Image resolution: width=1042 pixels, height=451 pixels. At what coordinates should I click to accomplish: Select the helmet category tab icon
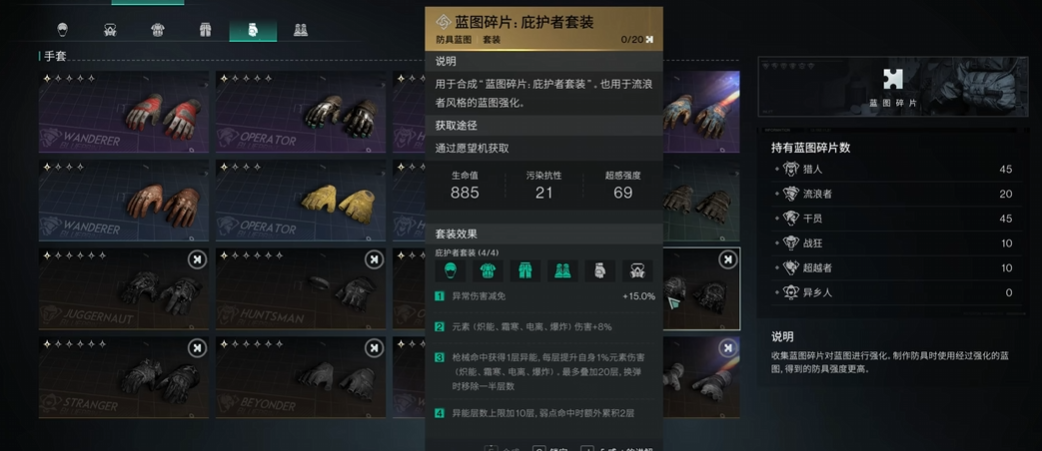[62, 30]
